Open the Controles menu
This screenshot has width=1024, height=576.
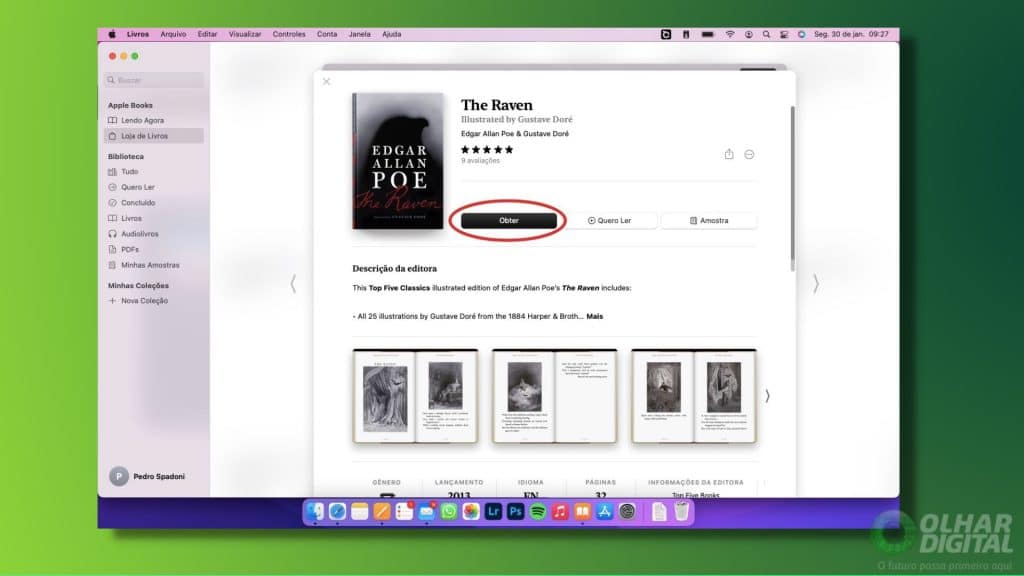coord(289,34)
